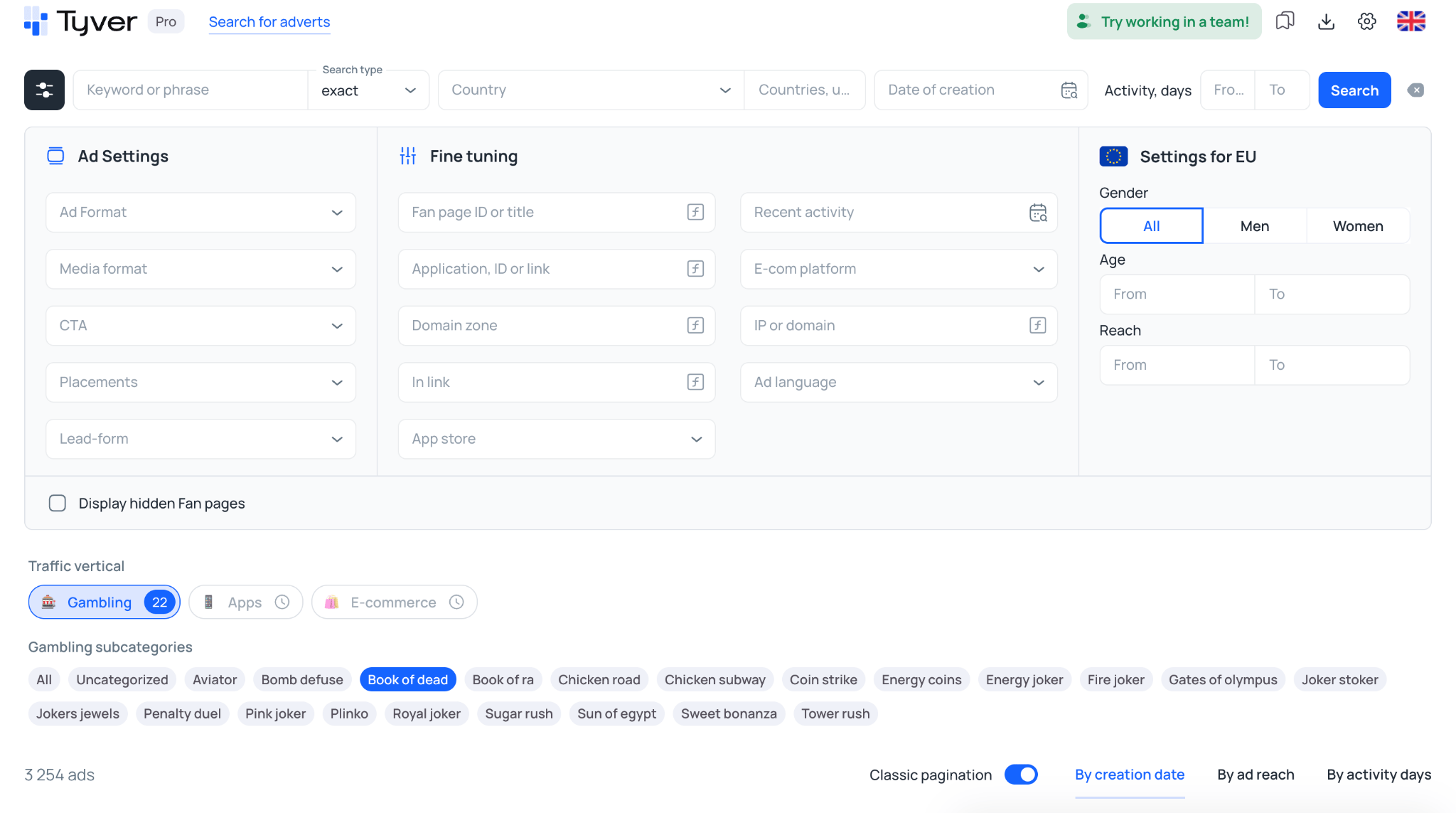Open the Ad language dropdown
The width and height of the screenshot is (1456, 813).
(899, 382)
